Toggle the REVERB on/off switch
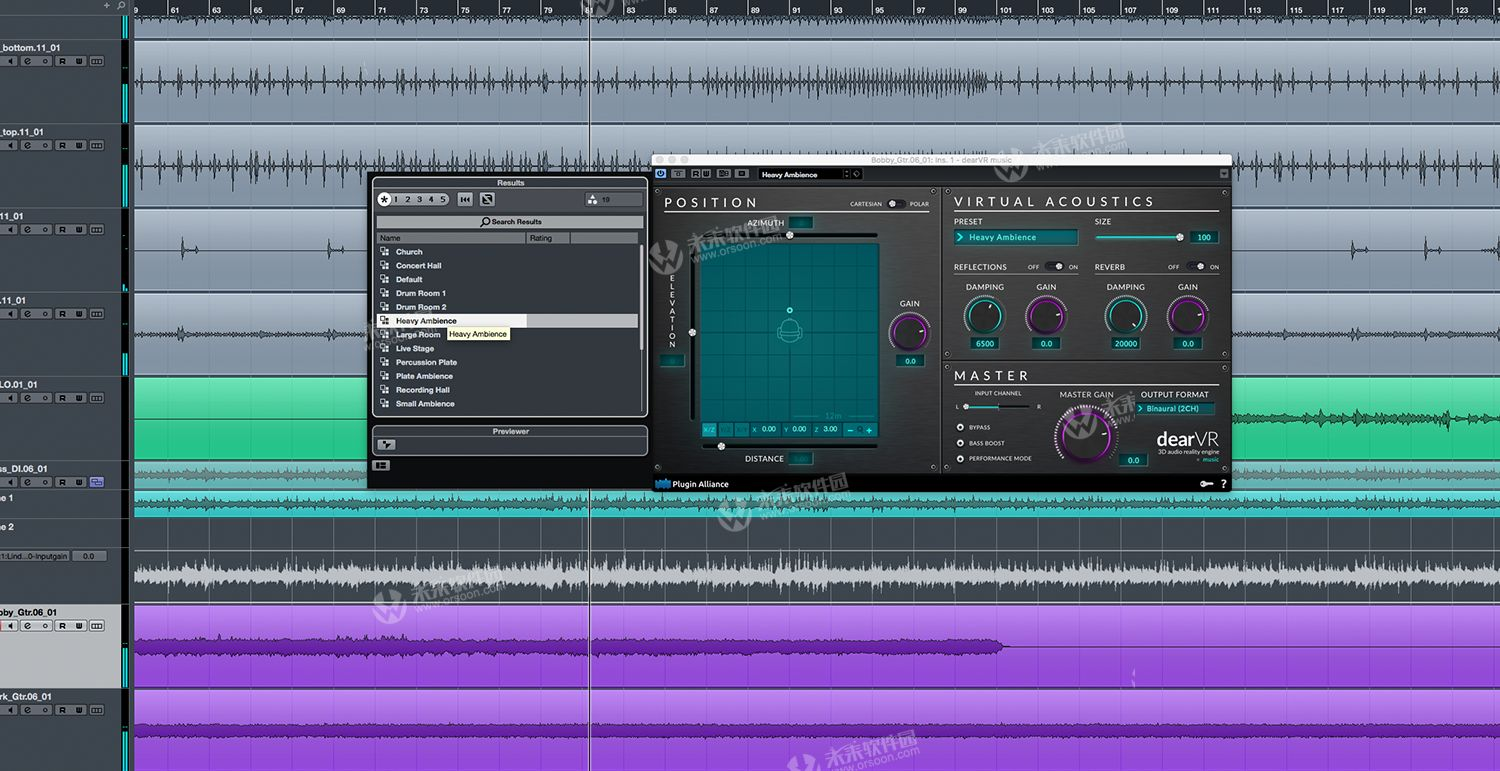The width and height of the screenshot is (1500, 771). coord(1195,267)
